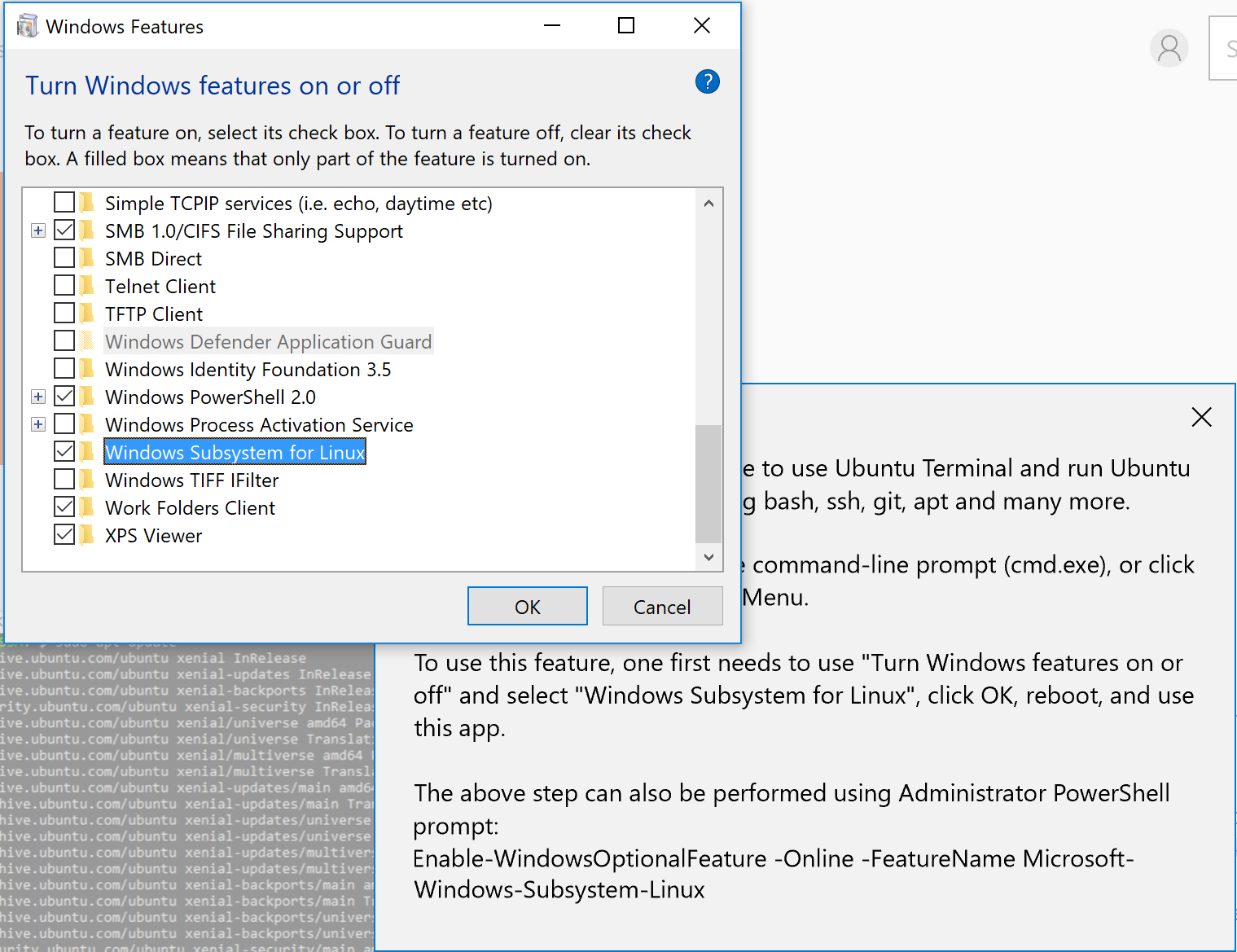The width and height of the screenshot is (1237, 952).
Task: Click the feature list scroll up arrow
Action: (708, 204)
